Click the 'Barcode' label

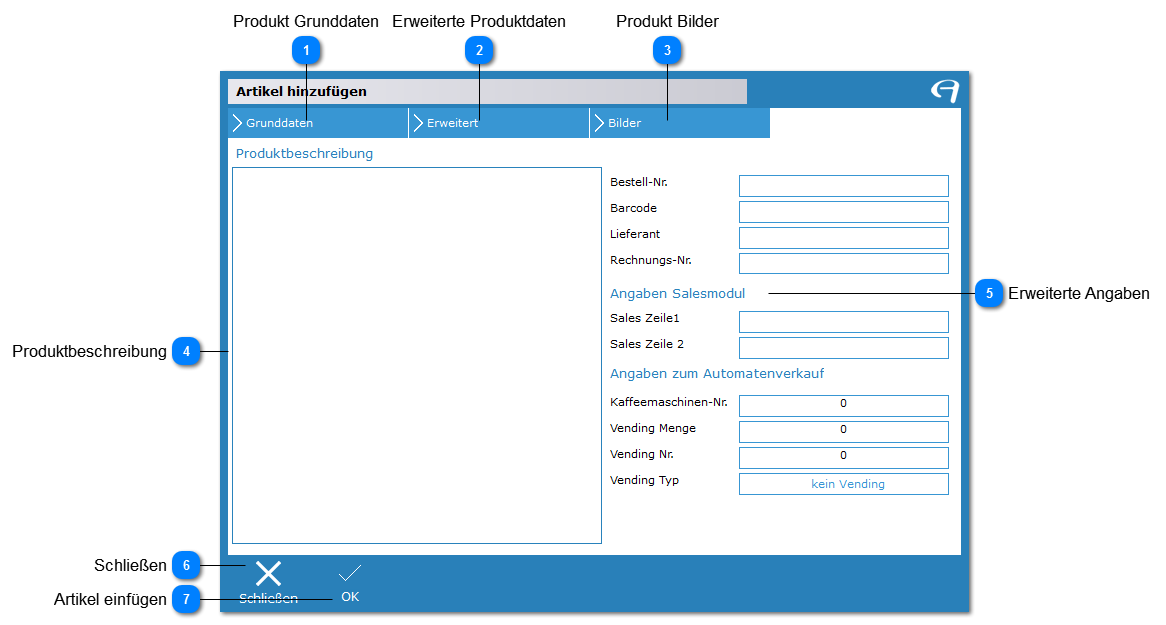pos(634,208)
